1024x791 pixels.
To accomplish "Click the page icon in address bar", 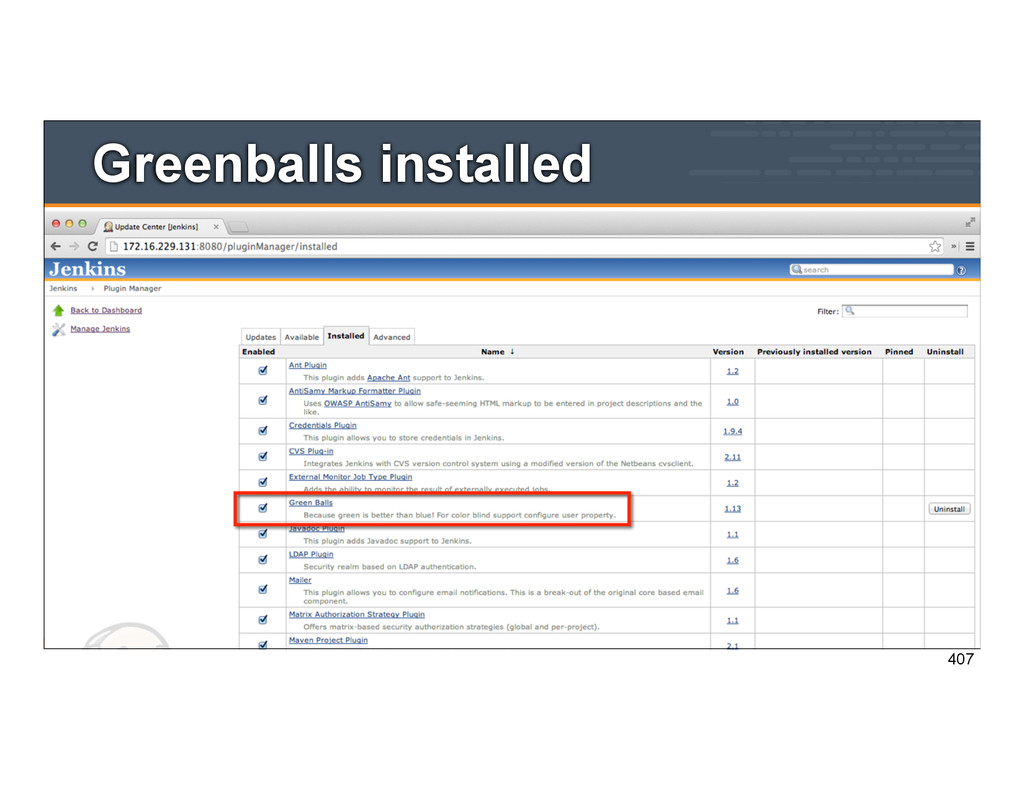I will (x=114, y=246).
